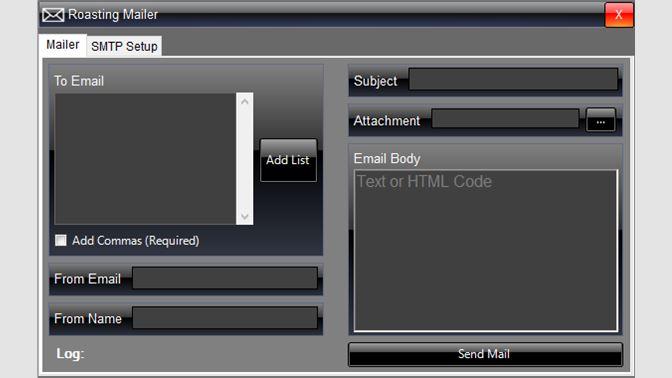Open attachment browse button with three dots

pos(600,120)
